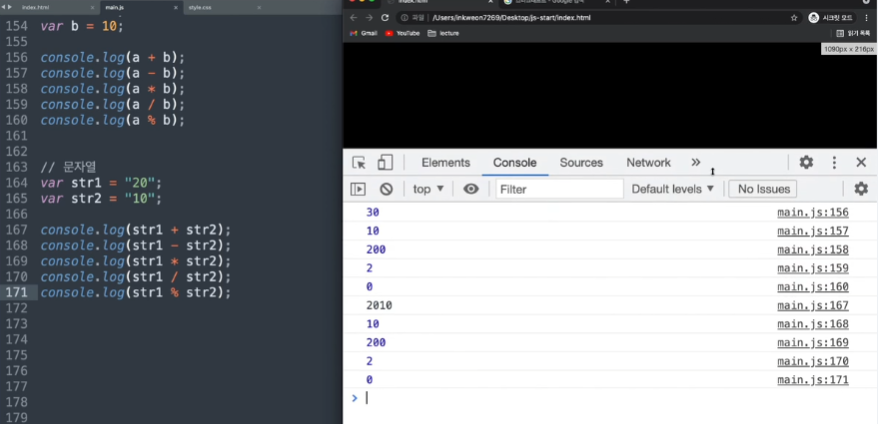
Task: Select console output value 30
Action: (x=372, y=212)
